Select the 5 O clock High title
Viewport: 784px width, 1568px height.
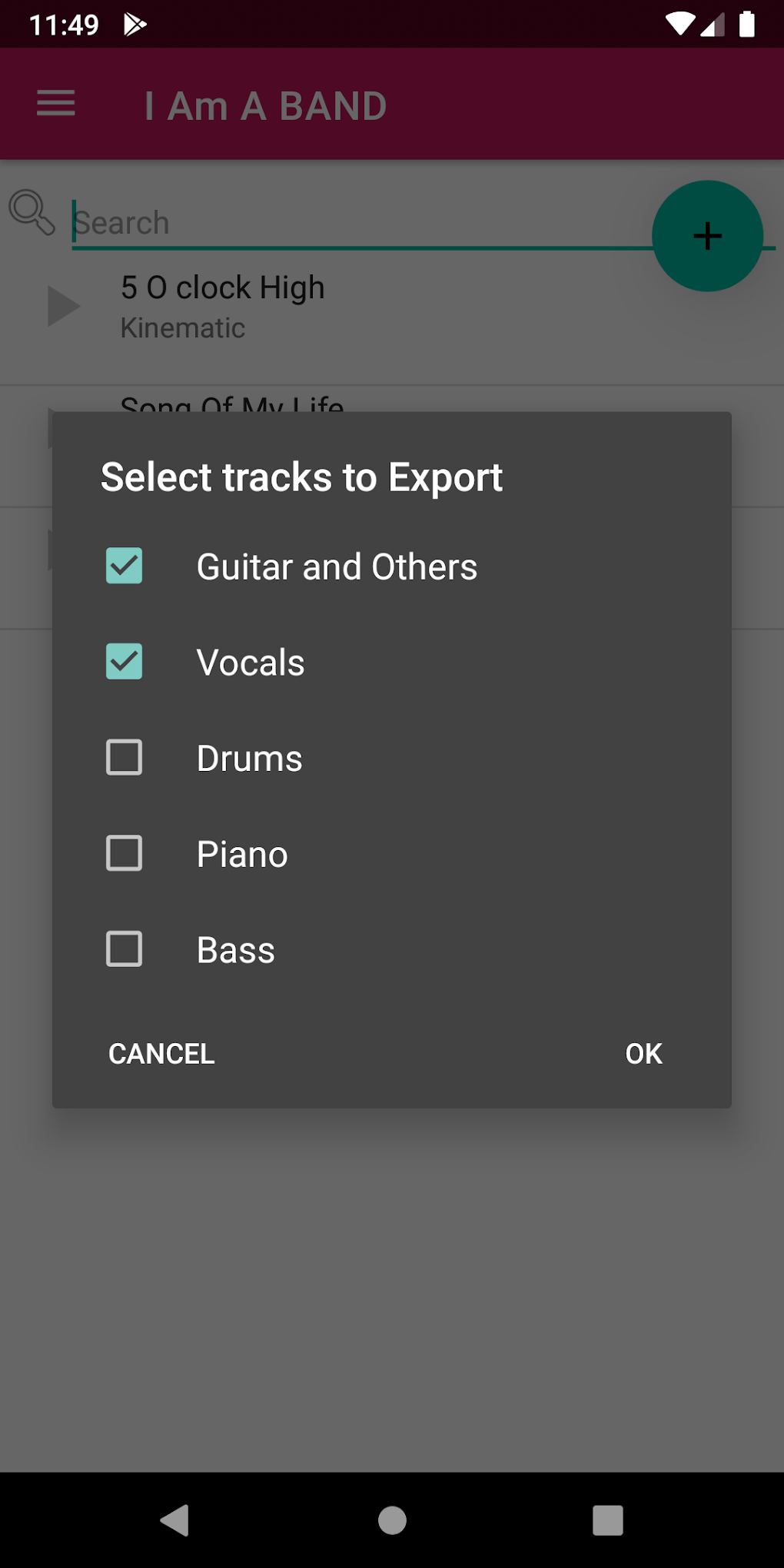[223, 287]
